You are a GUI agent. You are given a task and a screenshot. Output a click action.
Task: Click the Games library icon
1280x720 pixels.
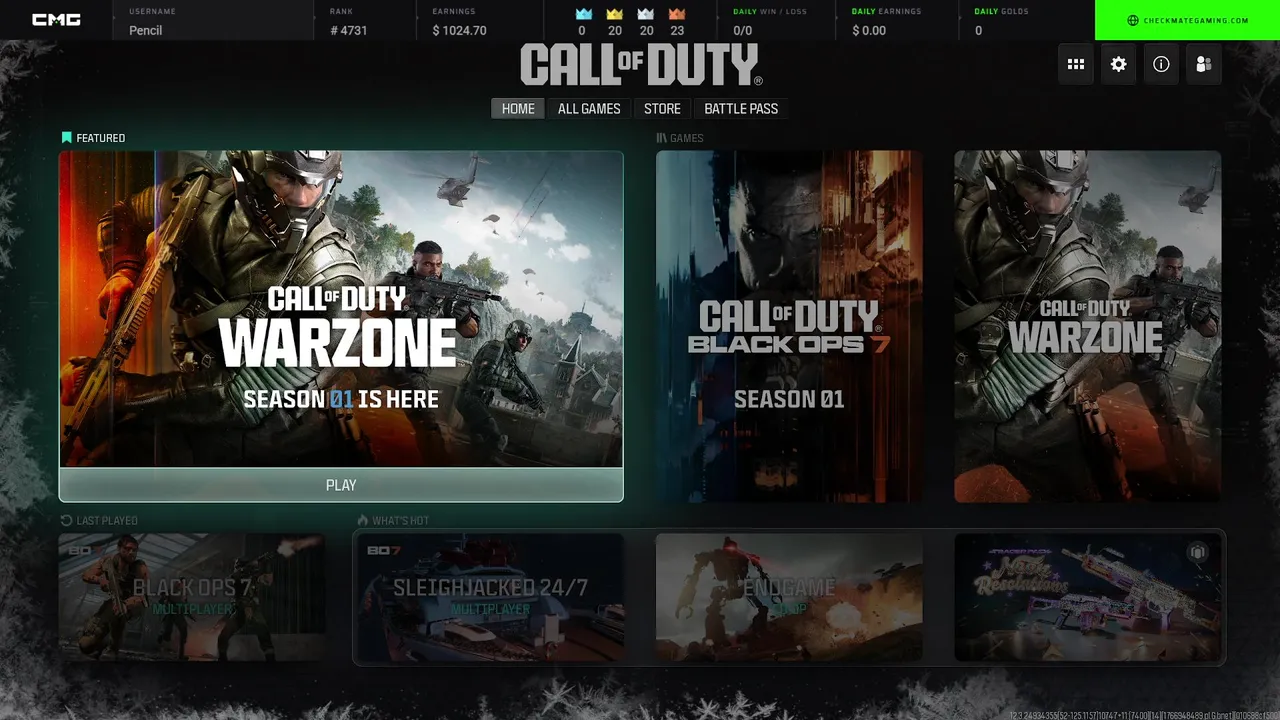pyautogui.click(x=661, y=138)
